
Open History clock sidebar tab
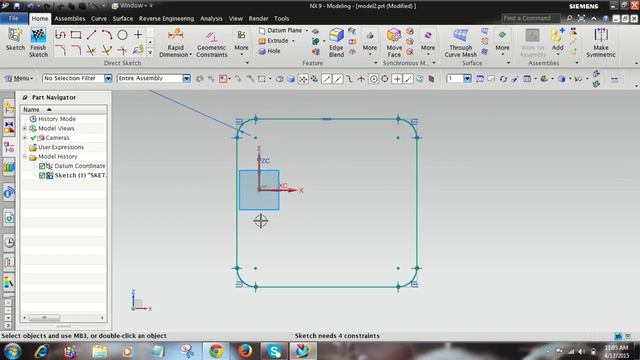point(9,242)
